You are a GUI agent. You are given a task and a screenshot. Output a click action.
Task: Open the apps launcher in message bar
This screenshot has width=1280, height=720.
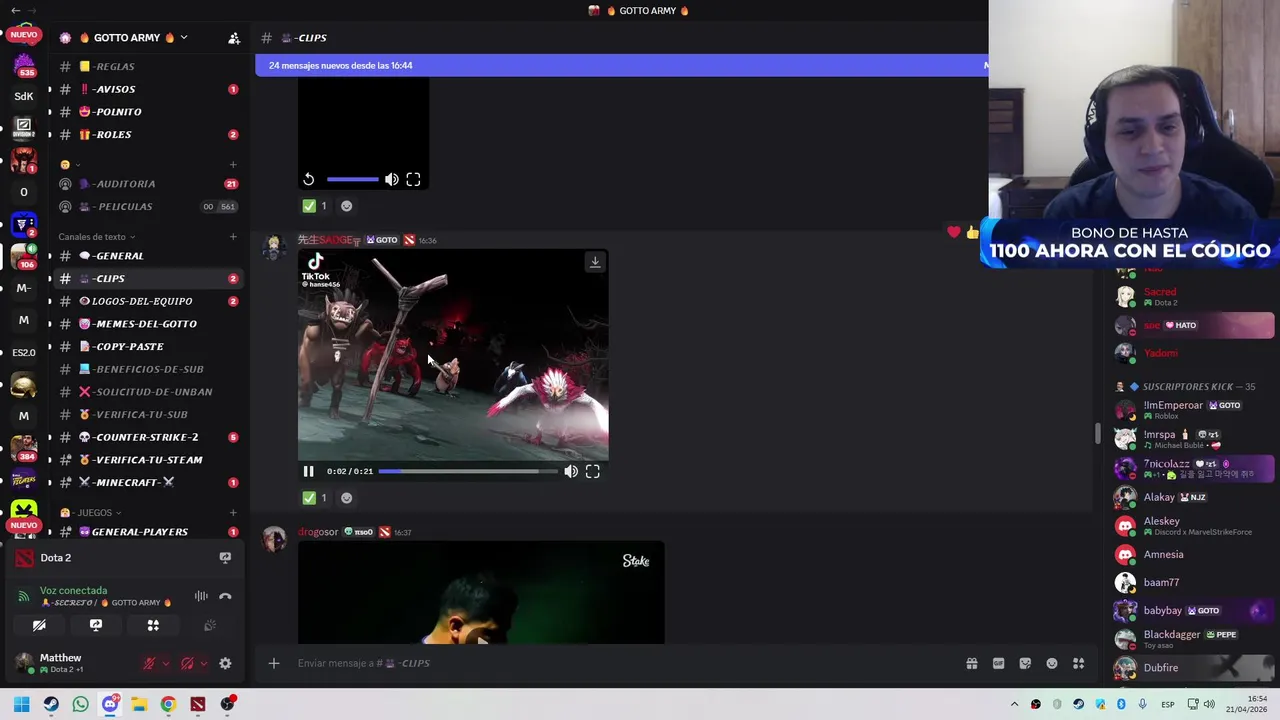[1078, 663]
